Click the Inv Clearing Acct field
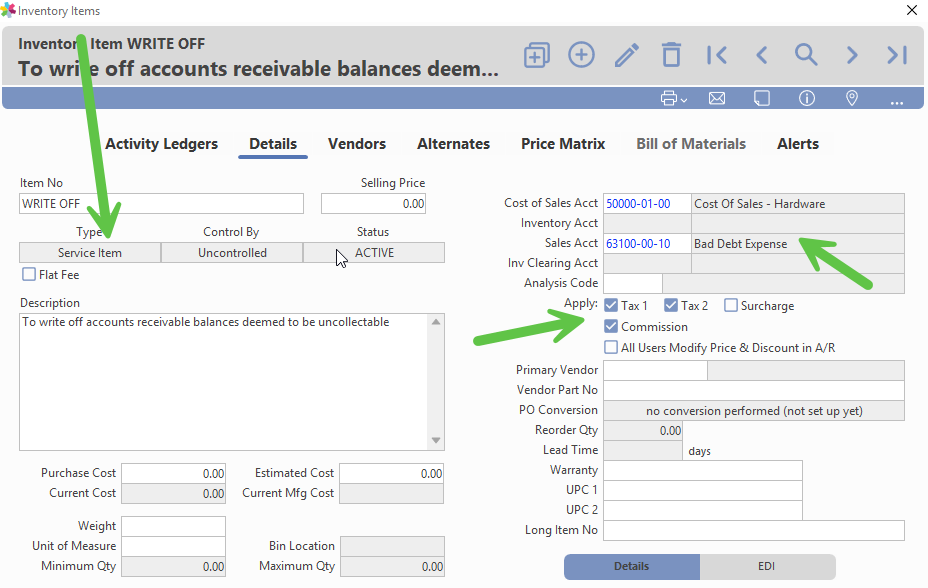928x588 pixels. pyautogui.click(x=647, y=264)
